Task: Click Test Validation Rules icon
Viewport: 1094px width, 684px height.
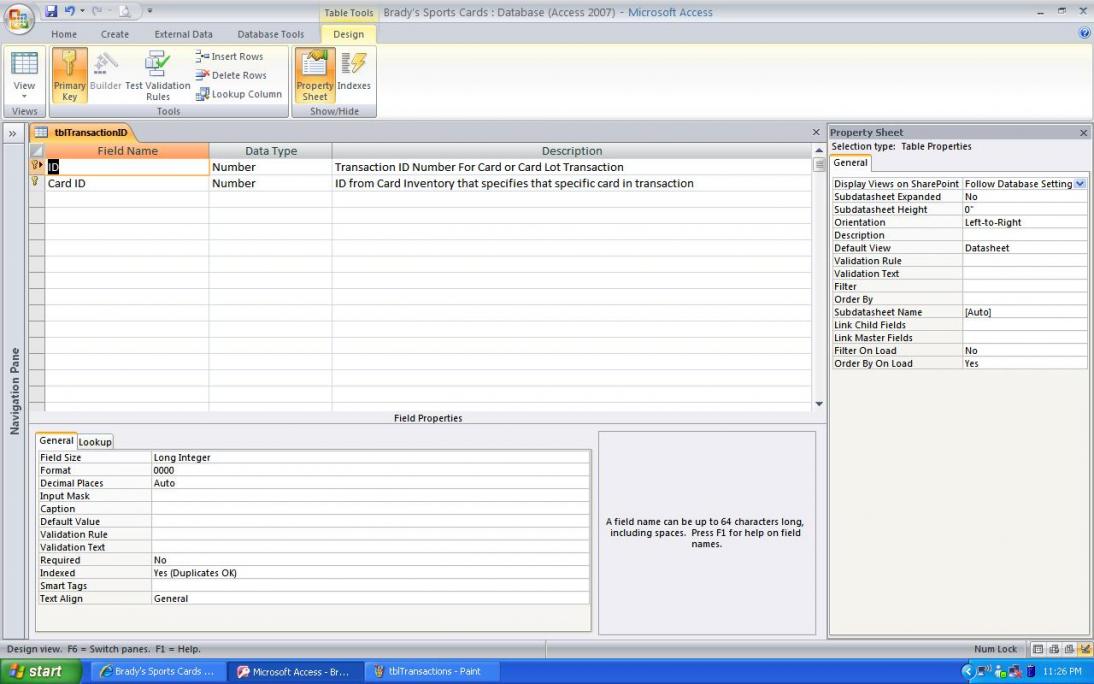Action: click(157, 75)
